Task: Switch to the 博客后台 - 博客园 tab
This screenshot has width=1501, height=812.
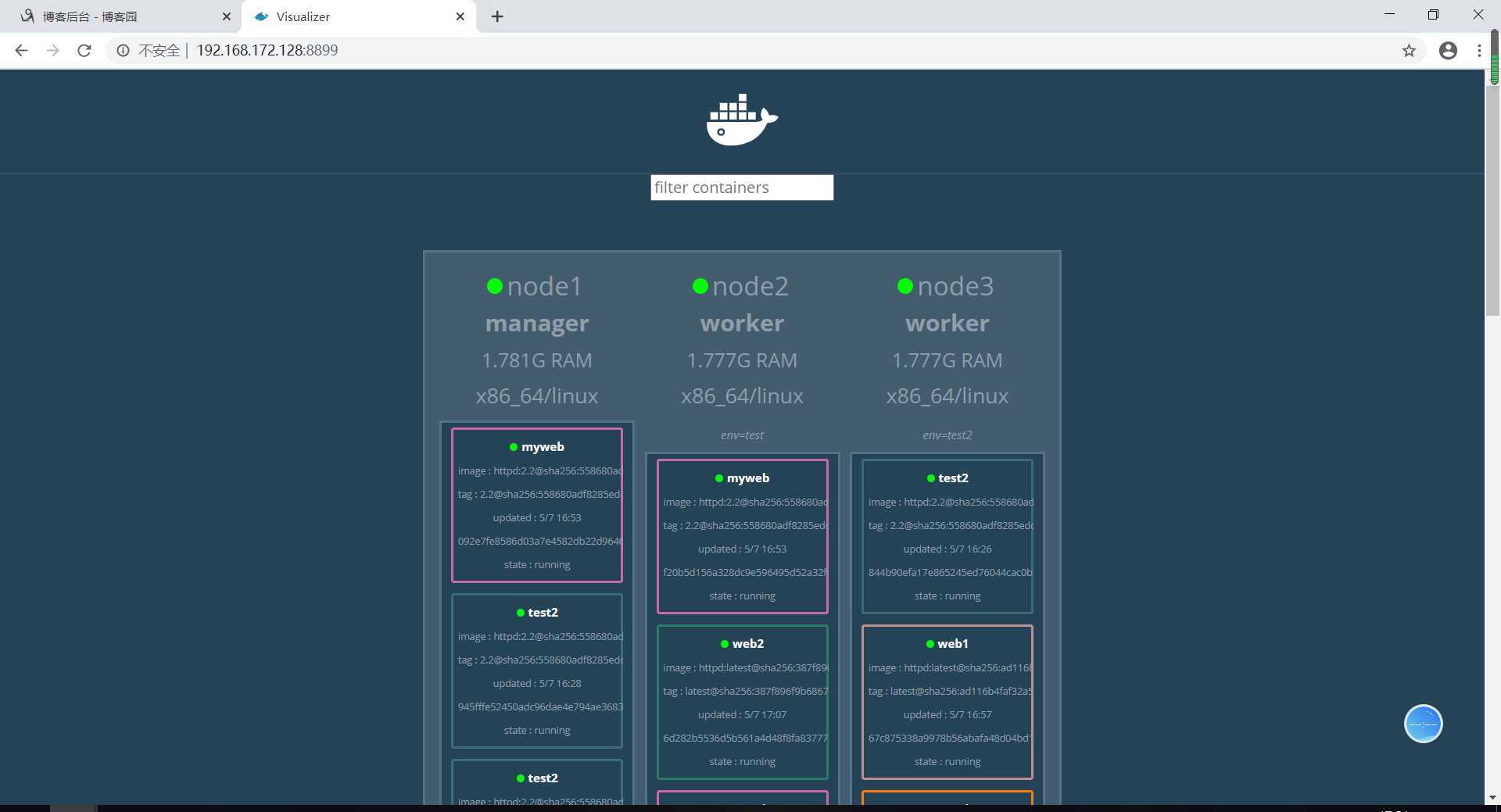Action: point(121,16)
